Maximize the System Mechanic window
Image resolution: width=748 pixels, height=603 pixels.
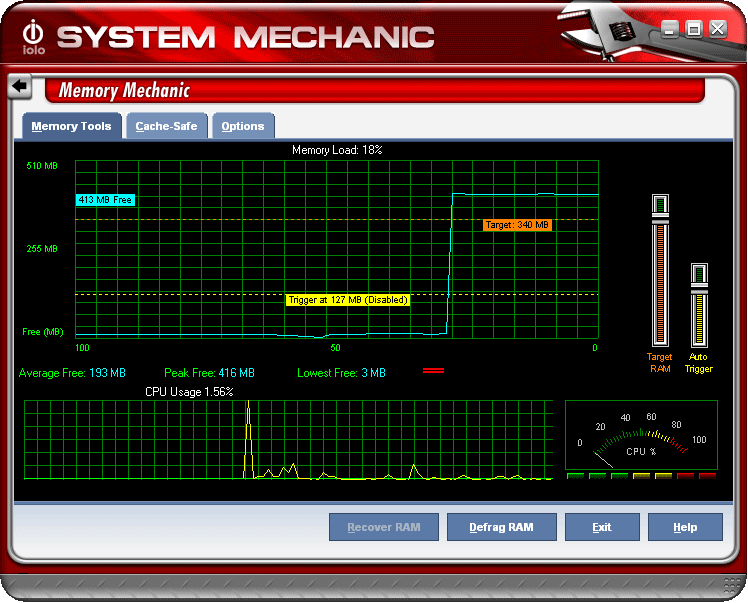tap(694, 29)
